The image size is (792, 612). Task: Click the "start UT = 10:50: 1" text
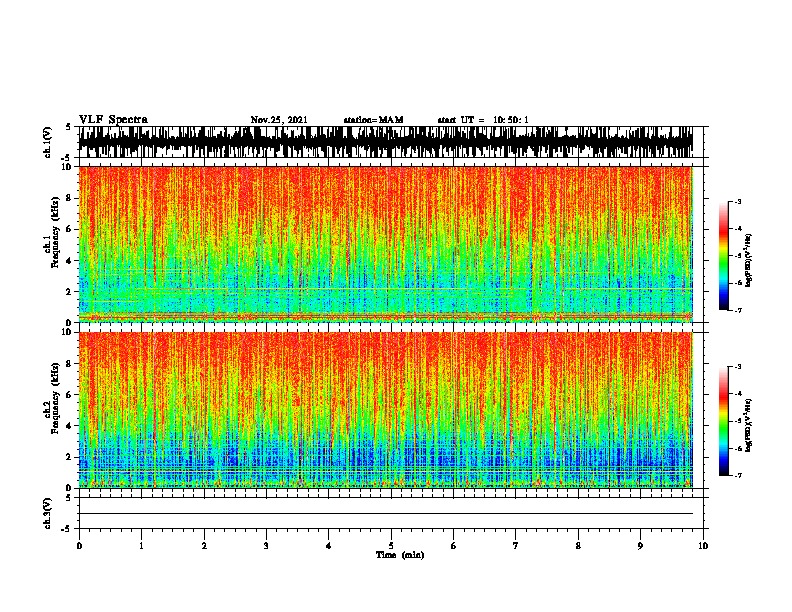coord(483,120)
